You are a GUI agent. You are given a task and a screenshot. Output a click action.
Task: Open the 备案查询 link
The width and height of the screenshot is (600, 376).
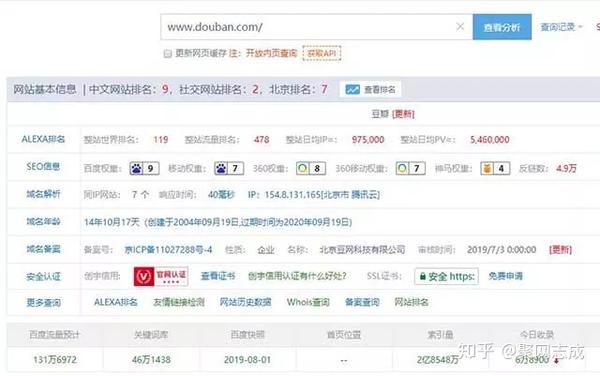(x=362, y=302)
